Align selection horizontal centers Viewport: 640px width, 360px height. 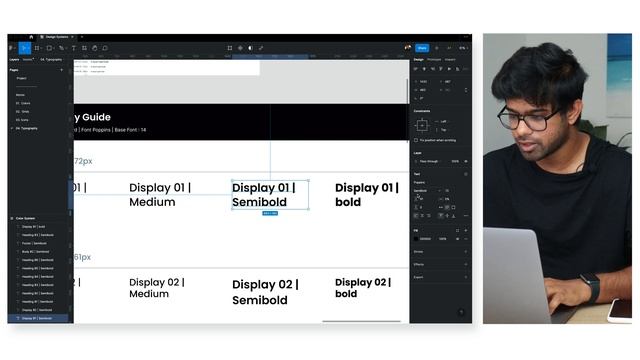pos(424,69)
